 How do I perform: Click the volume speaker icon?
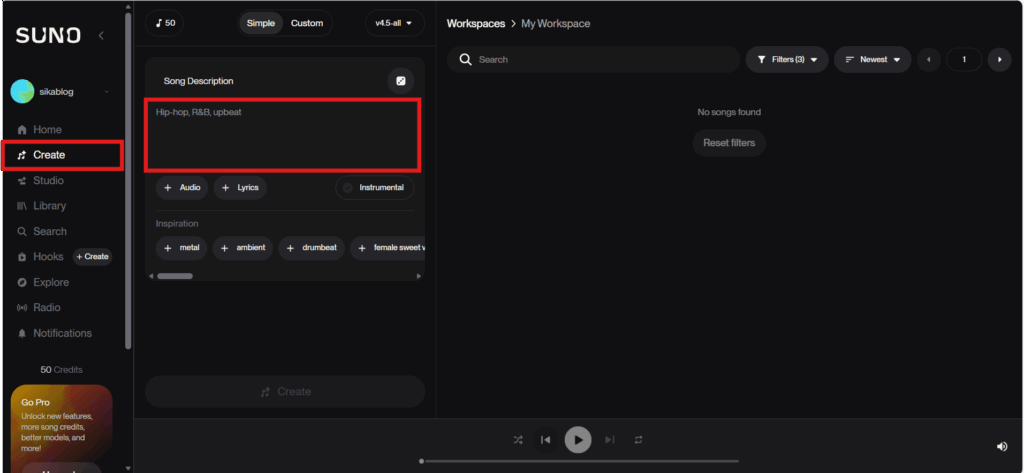(x=1002, y=446)
